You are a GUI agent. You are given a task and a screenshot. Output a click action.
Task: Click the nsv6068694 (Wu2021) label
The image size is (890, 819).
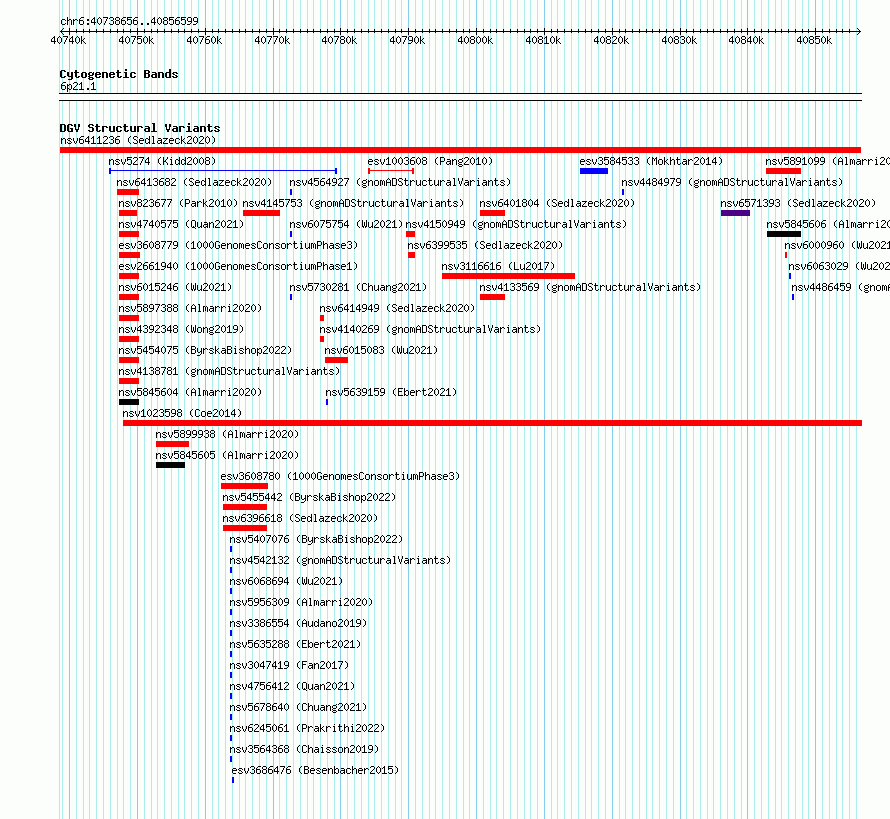(286, 581)
